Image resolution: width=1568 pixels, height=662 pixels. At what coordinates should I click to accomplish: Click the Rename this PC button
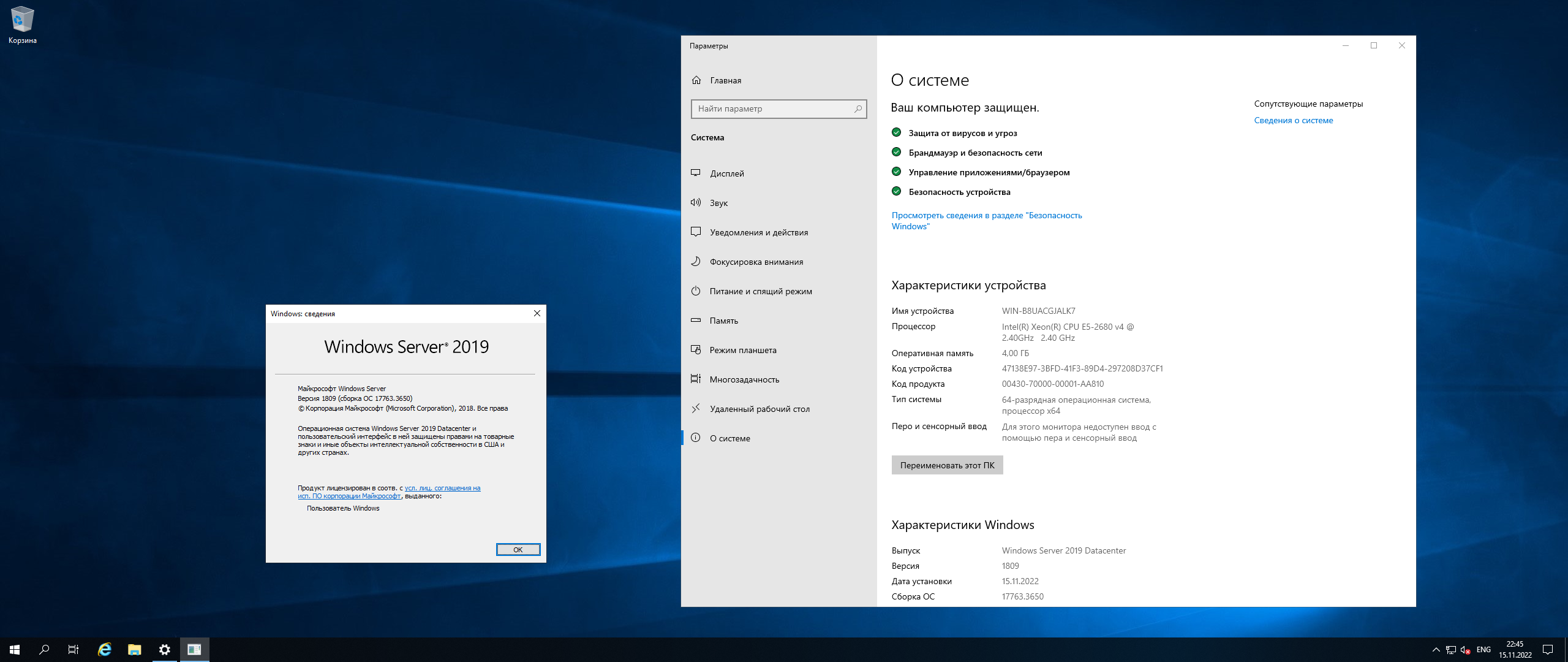click(x=947, y=465)
